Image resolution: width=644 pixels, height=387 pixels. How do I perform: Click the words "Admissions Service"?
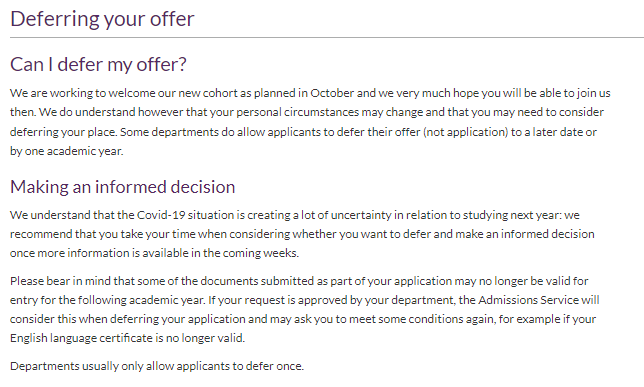528,300
